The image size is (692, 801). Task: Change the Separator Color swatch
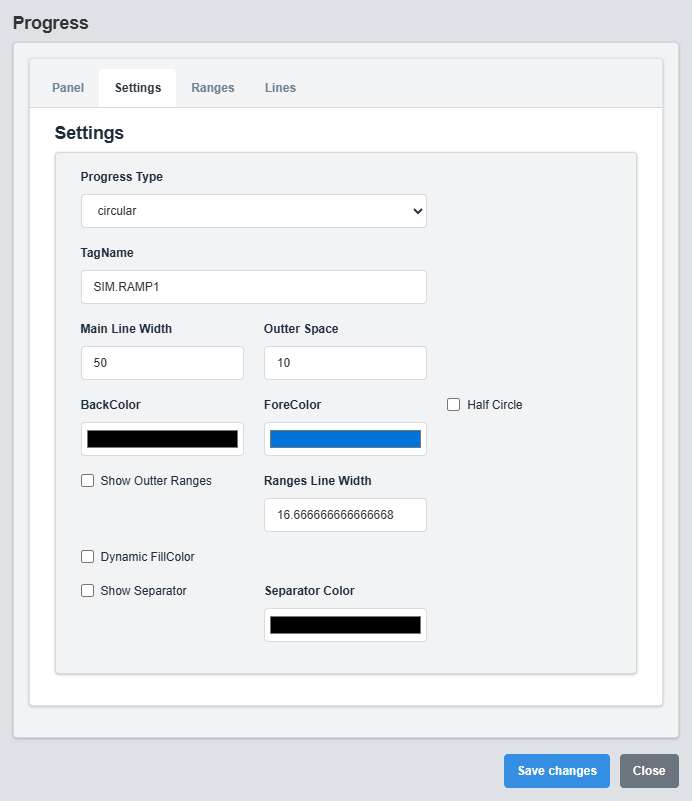coord(344,624)
